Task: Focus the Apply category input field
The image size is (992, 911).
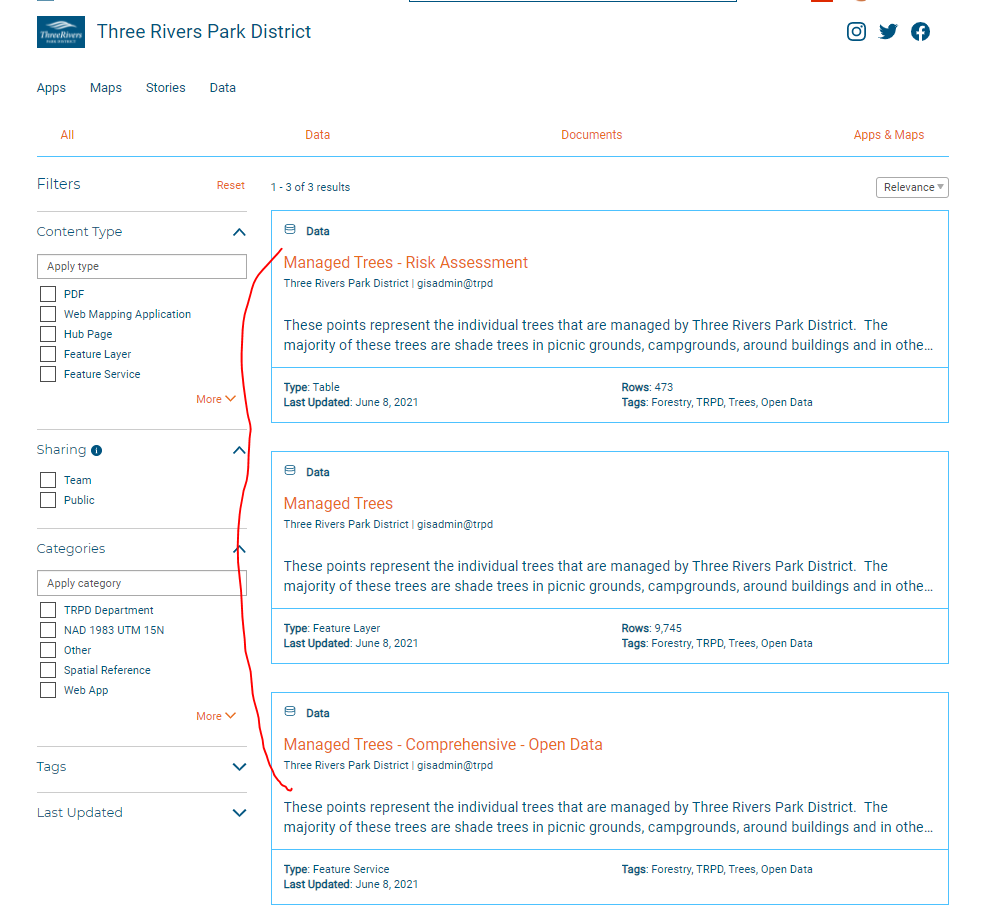Action: [142, 583]
